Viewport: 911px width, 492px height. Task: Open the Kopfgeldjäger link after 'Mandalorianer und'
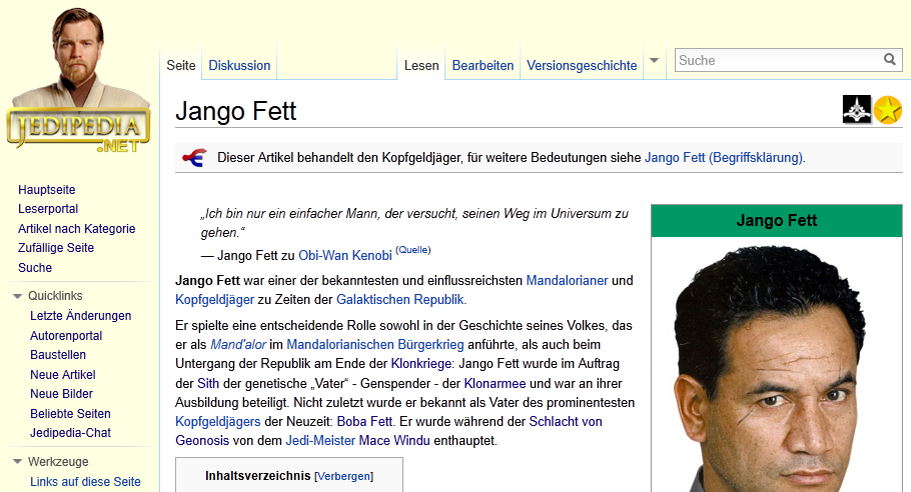215,300
